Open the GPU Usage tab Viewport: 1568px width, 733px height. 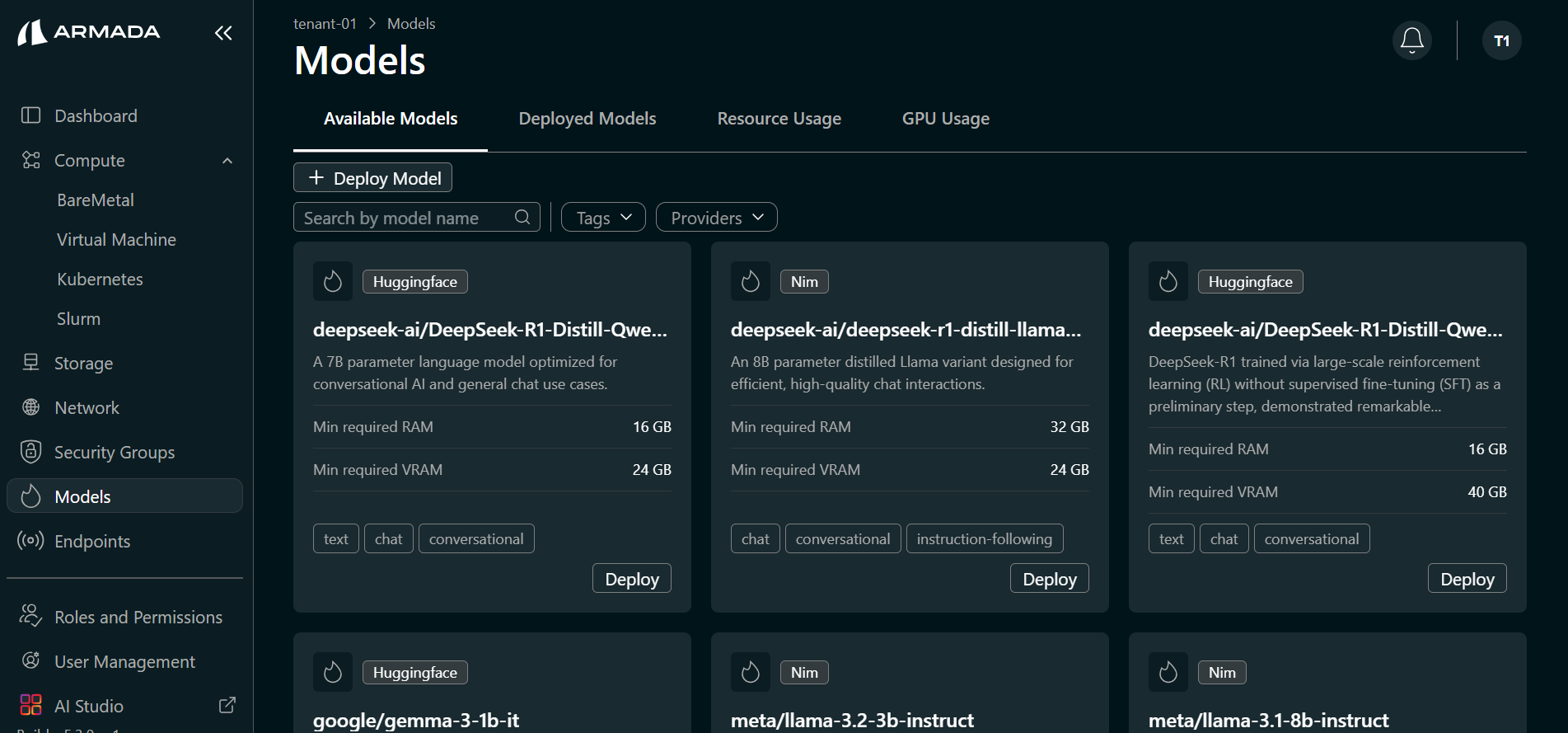[946, 119]
